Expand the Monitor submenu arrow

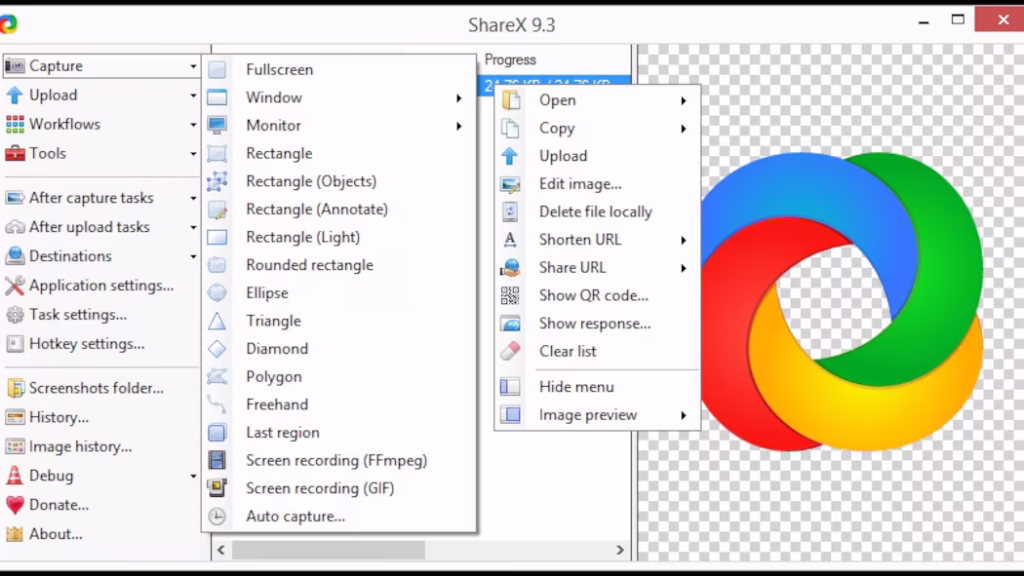(x=459, y=126)
